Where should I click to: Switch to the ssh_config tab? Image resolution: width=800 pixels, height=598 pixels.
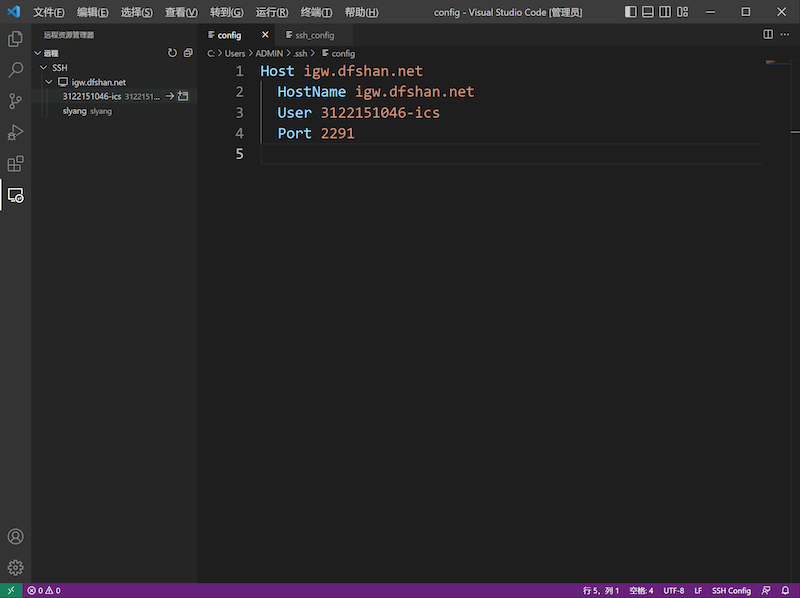coord(314,35)
